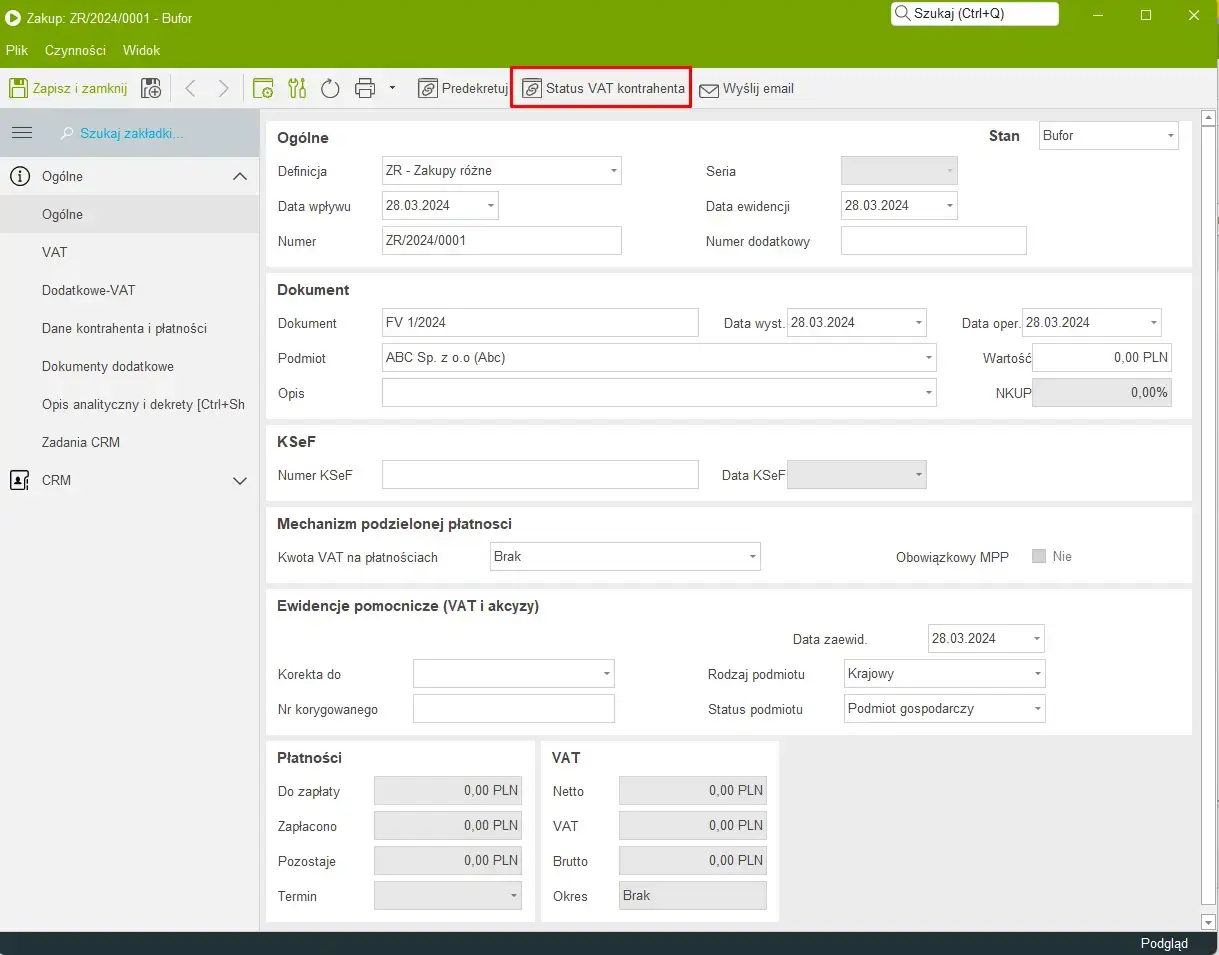Click into the Numer KSeF input field
The image size is (1219, 955).
(540, 475)
